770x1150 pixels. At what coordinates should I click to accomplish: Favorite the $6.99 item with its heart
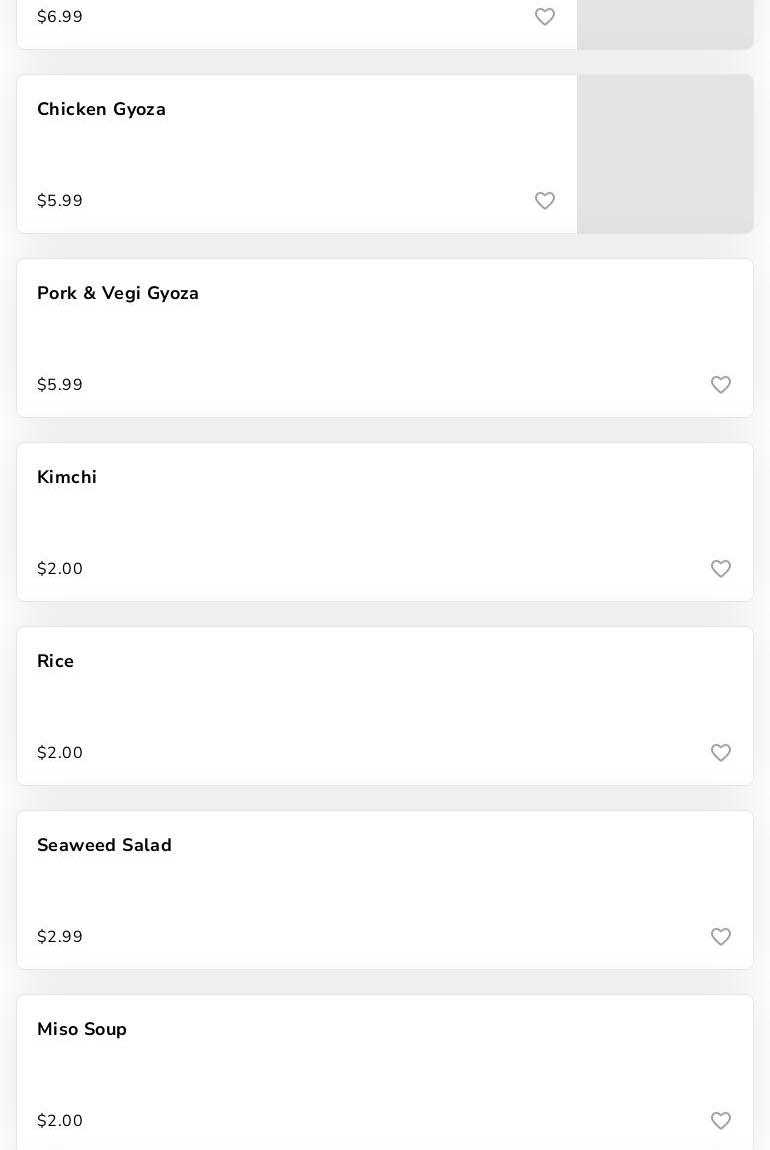[545, 17]
